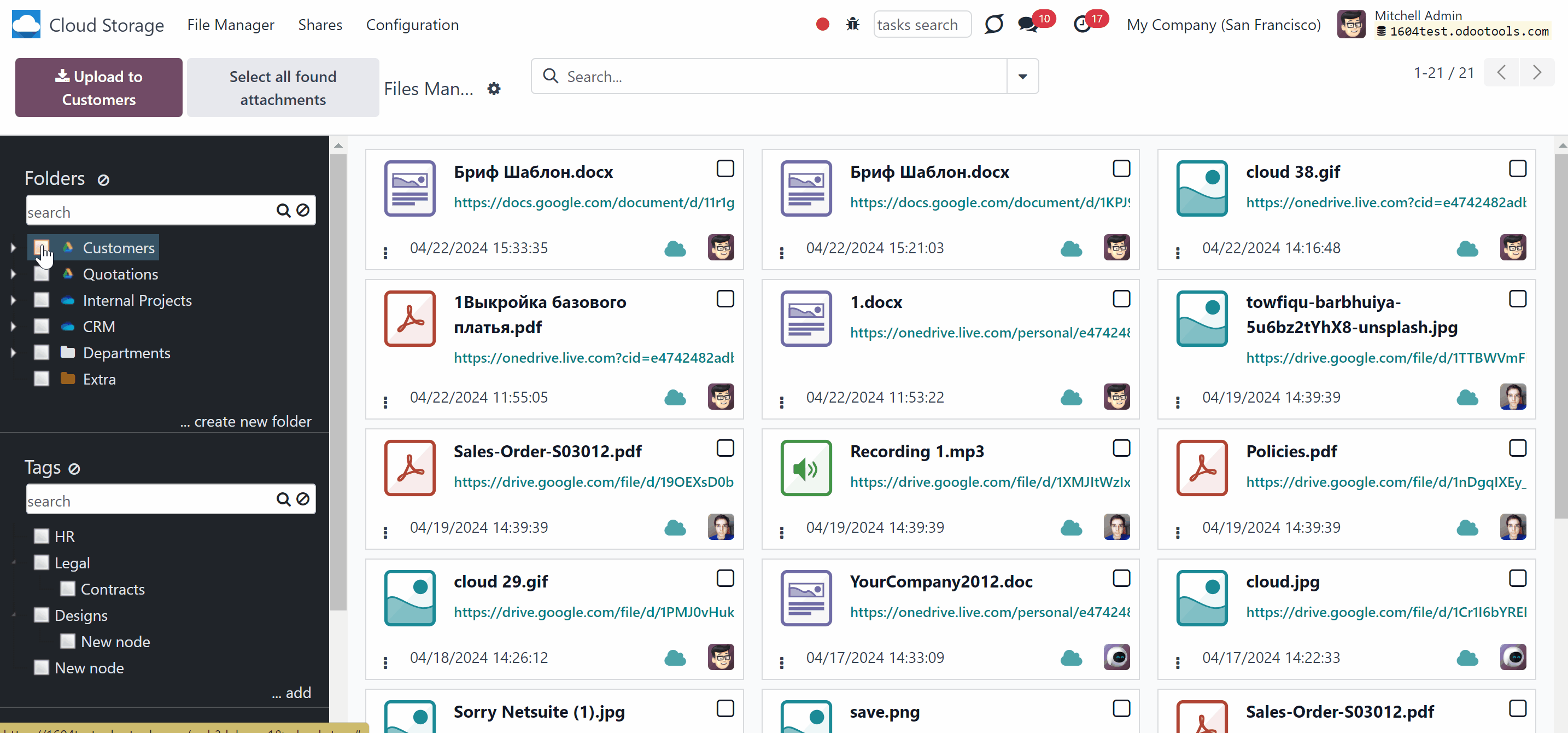Run the folders search magnifier

[x=283, y=211]
